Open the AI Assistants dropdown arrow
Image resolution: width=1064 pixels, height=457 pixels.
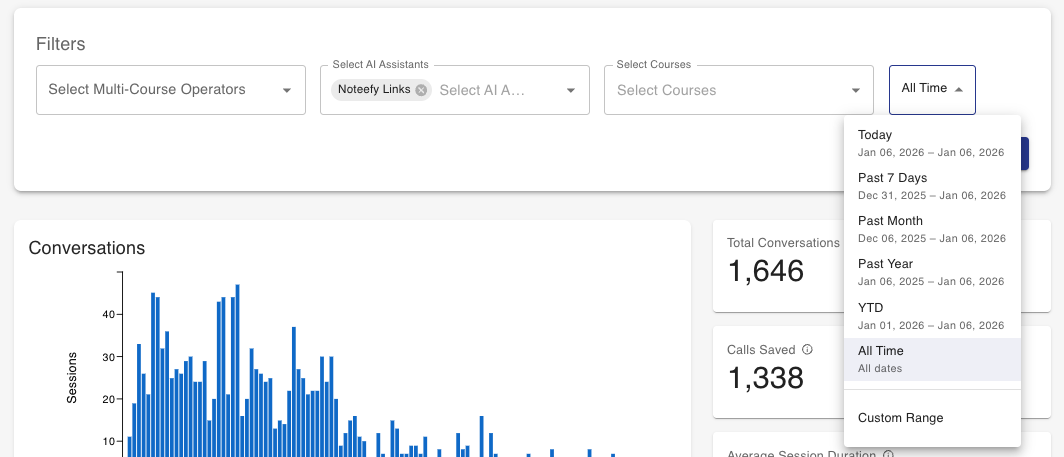[571, 90]
